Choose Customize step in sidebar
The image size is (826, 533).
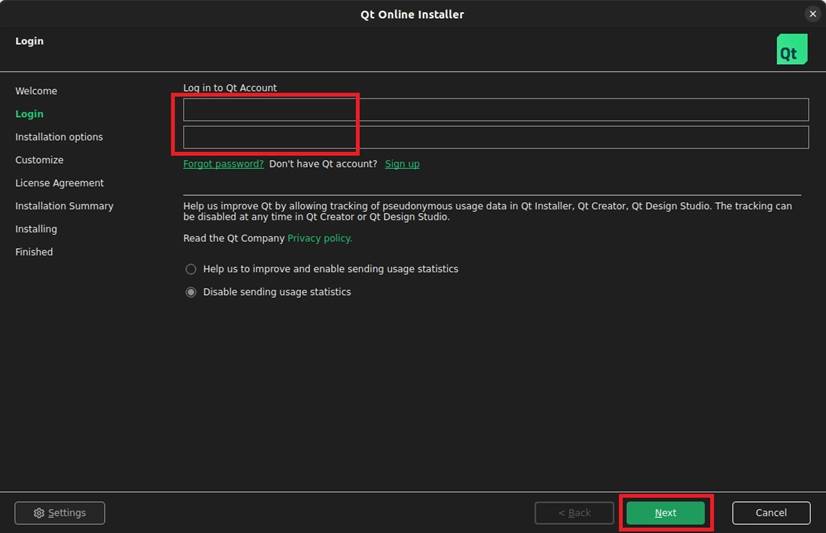tap(39, 160)
